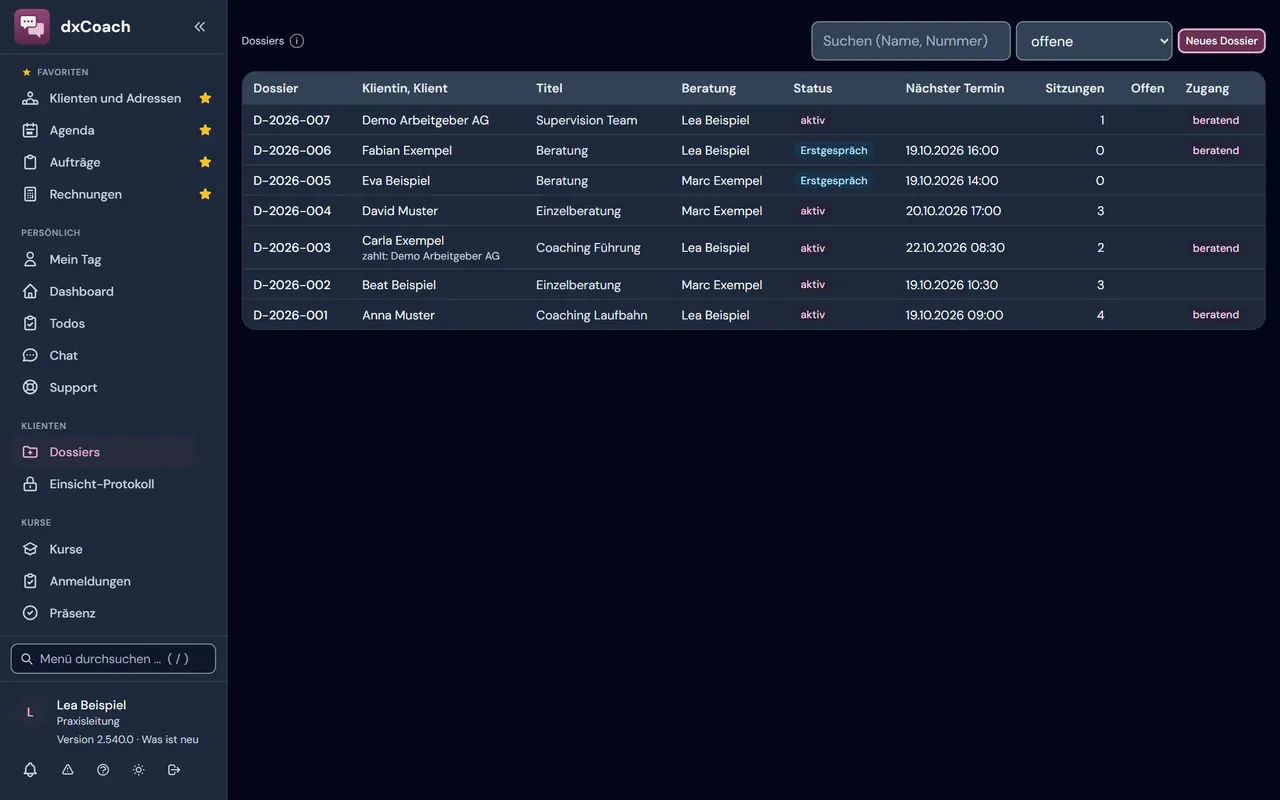Viewport: 1280px width, 800px height.
Task: Focus the Suchen (Name, Nummer) field
Action: (x=911, y=41)
